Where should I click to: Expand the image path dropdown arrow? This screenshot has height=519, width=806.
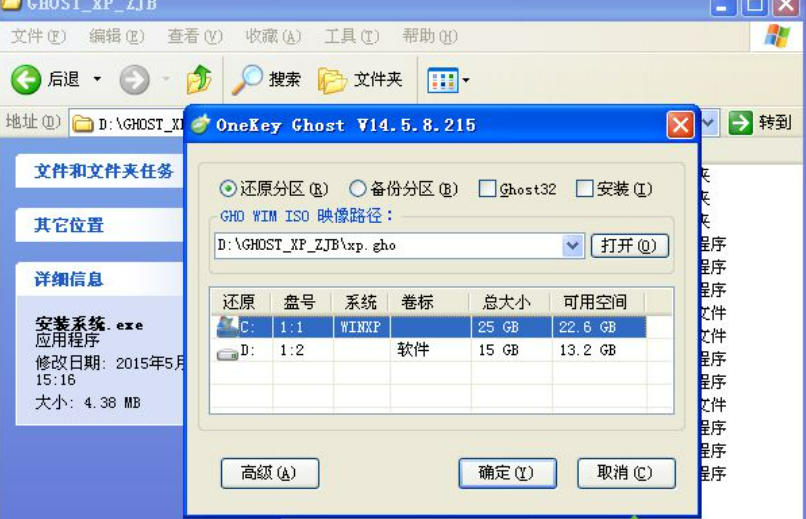pyautogui.click(x=573, y=246)
